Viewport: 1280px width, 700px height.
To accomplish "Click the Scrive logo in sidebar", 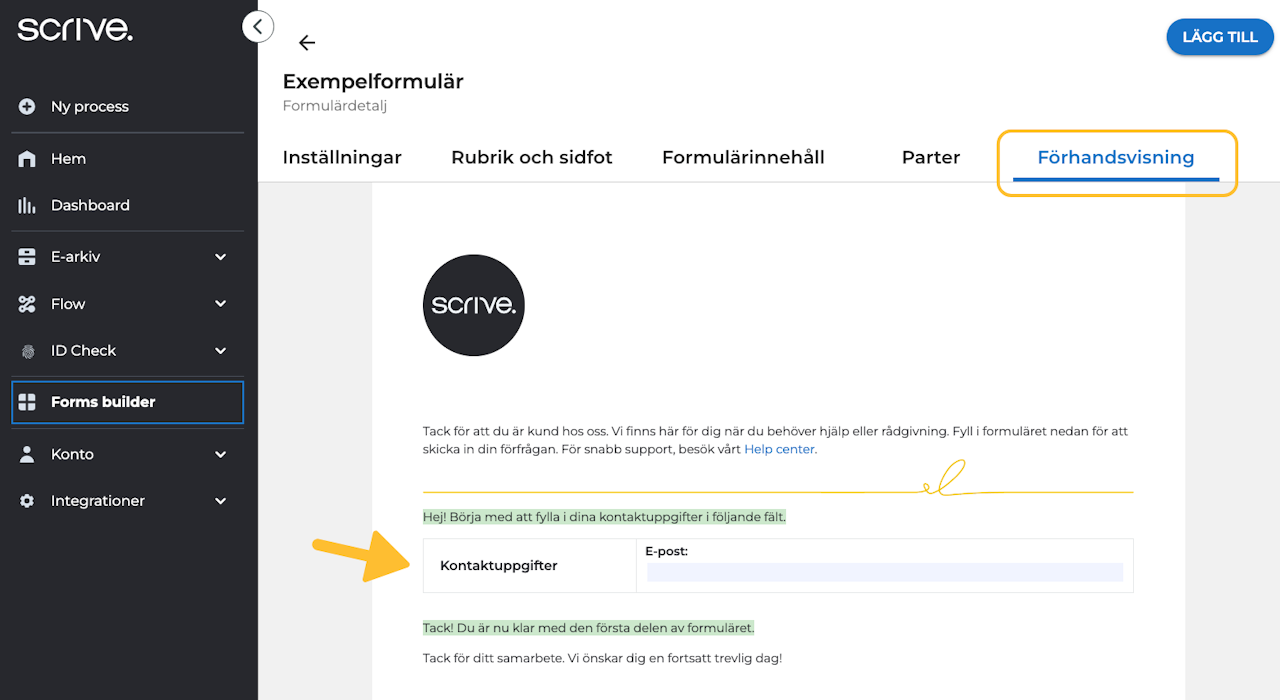I will tap(75, 30).
